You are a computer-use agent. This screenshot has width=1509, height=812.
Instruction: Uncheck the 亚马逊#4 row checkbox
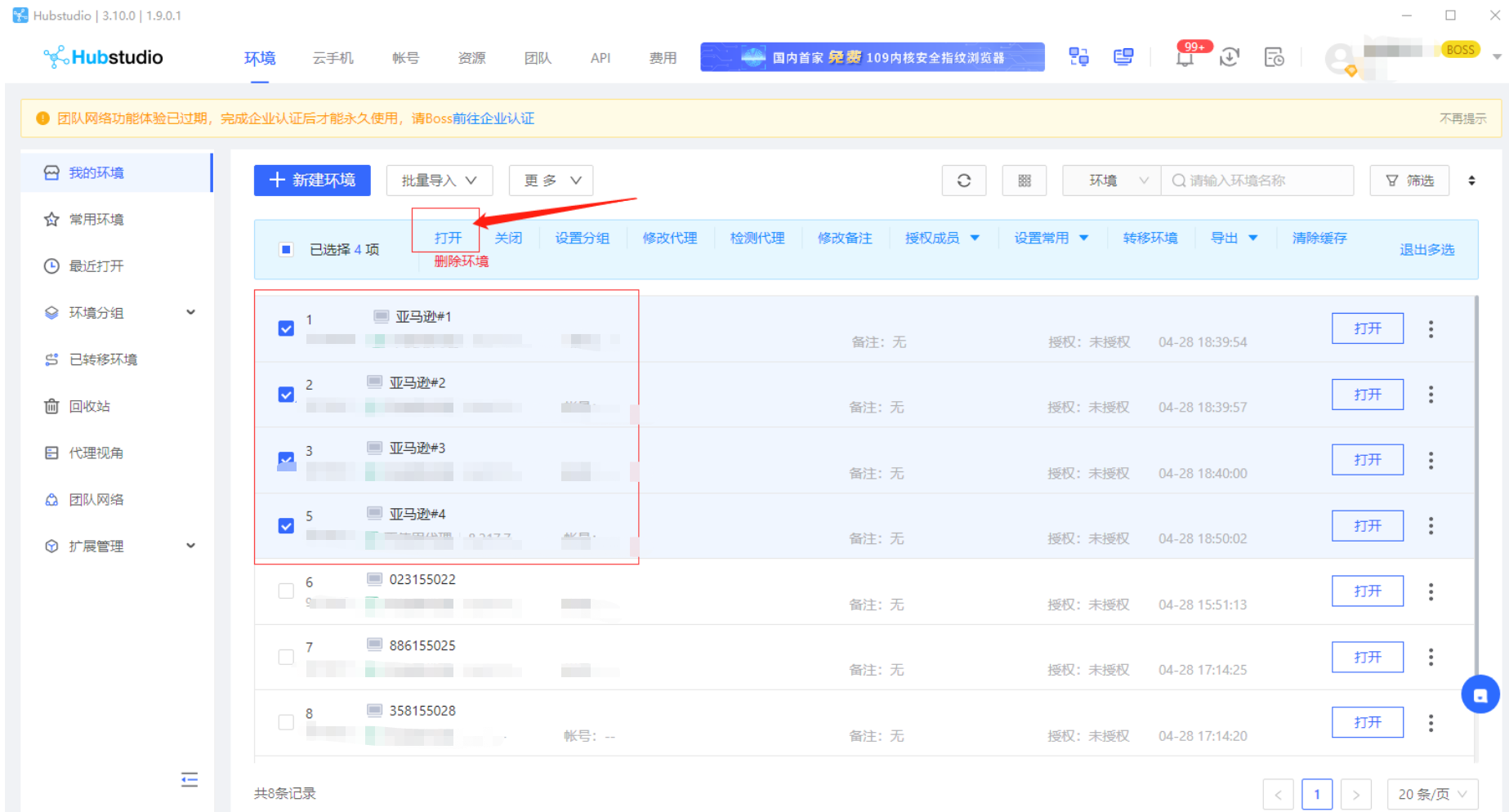click(x=286, y=525)
